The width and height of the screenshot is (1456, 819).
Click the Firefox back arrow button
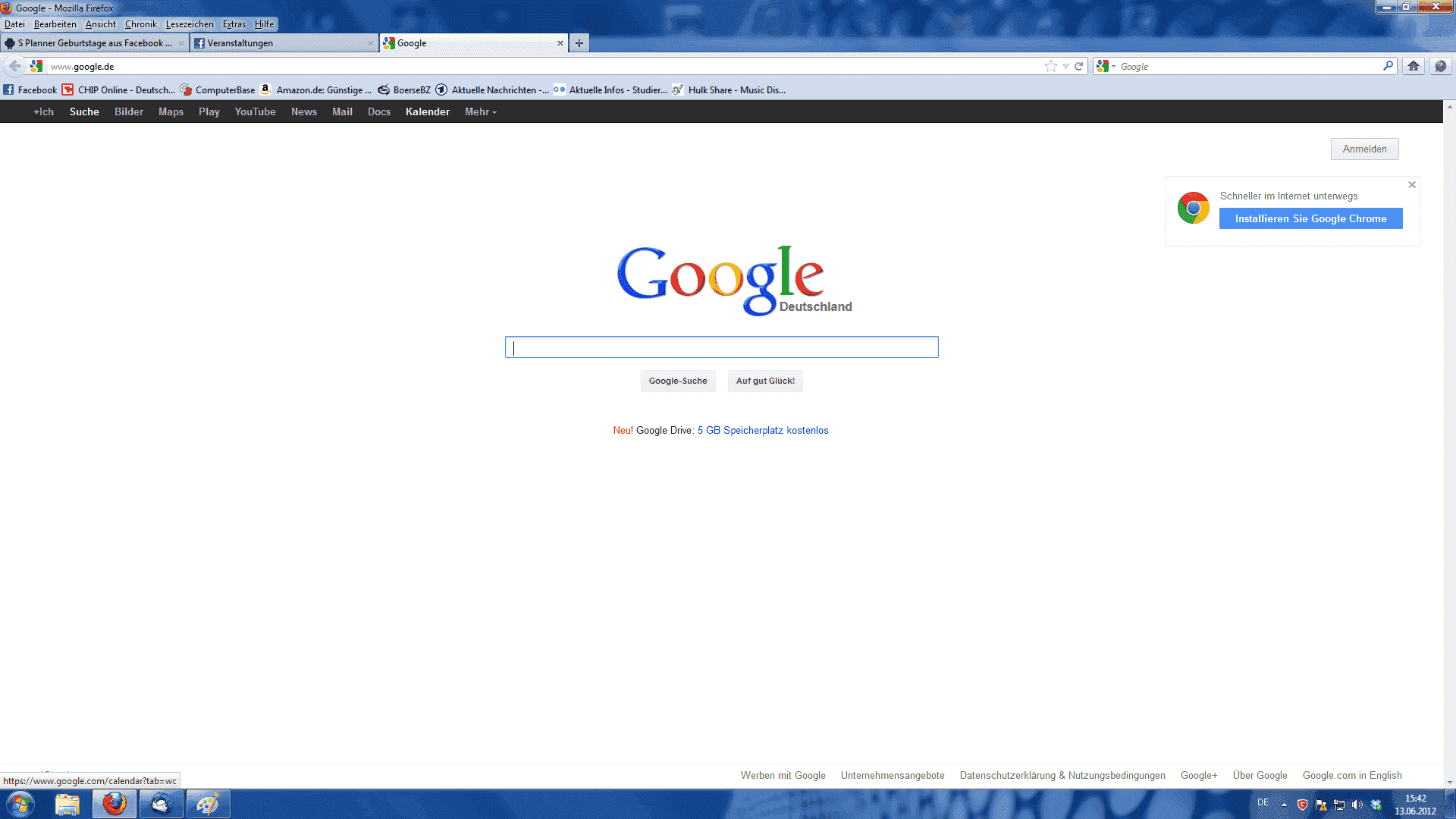pyautogui.click(x=14, y=66)
